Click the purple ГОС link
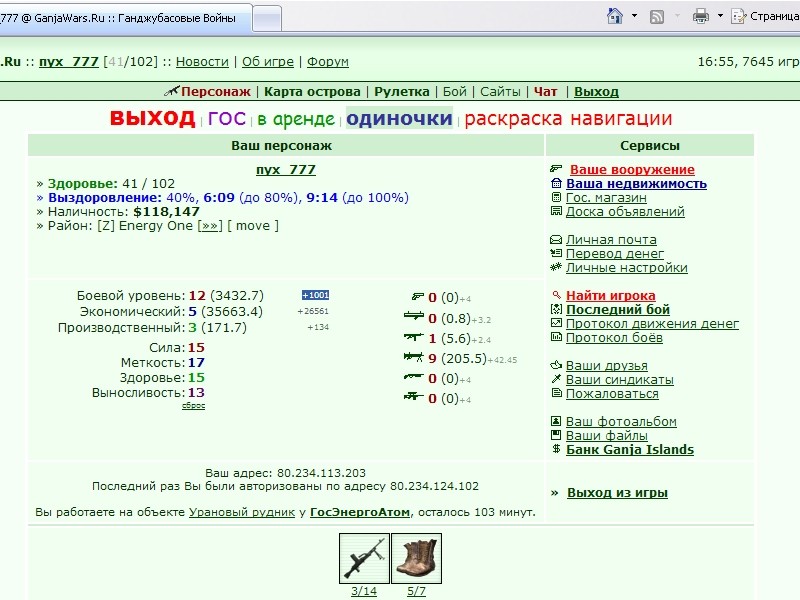Screen dimensions: 800x600 coord(227,119)
